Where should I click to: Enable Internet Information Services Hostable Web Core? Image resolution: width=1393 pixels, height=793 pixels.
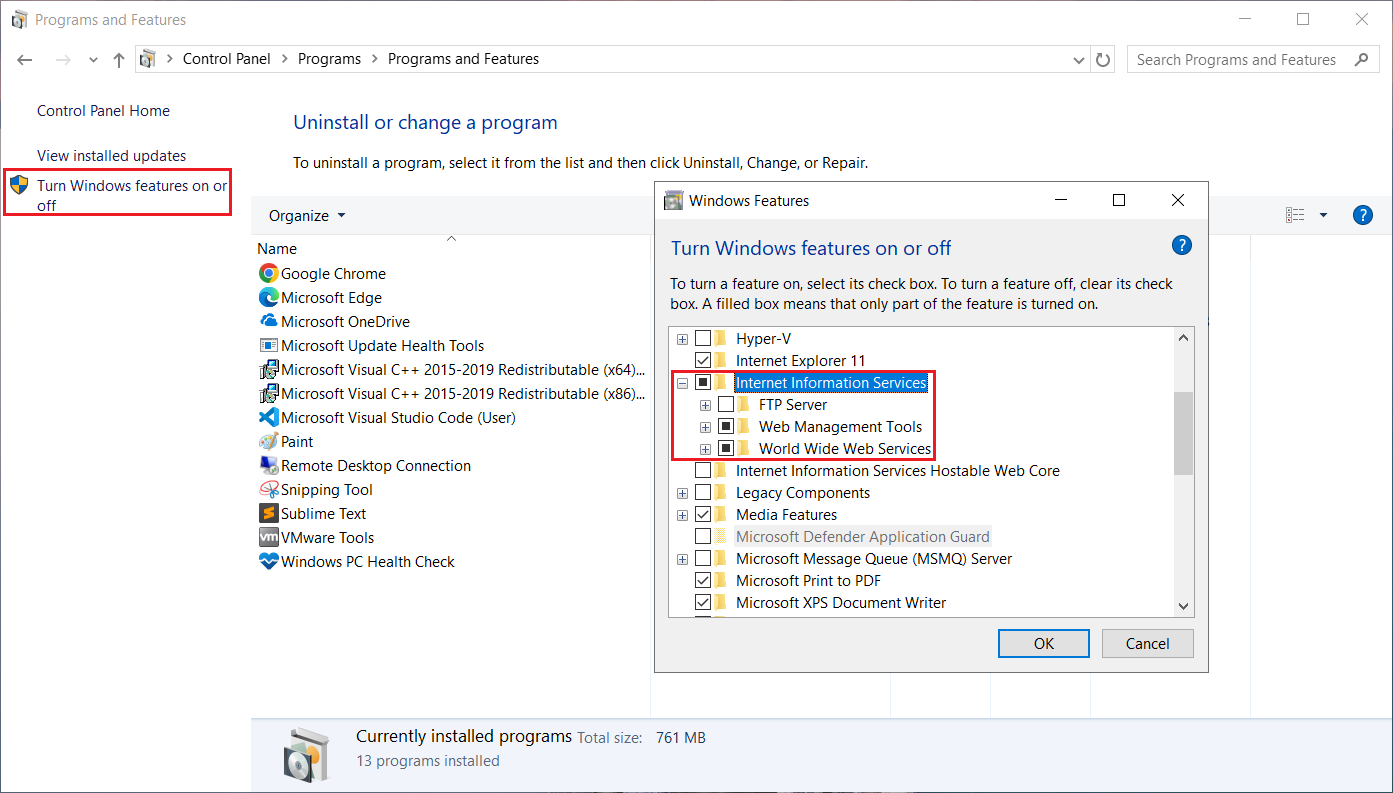[x=702, y=470]
